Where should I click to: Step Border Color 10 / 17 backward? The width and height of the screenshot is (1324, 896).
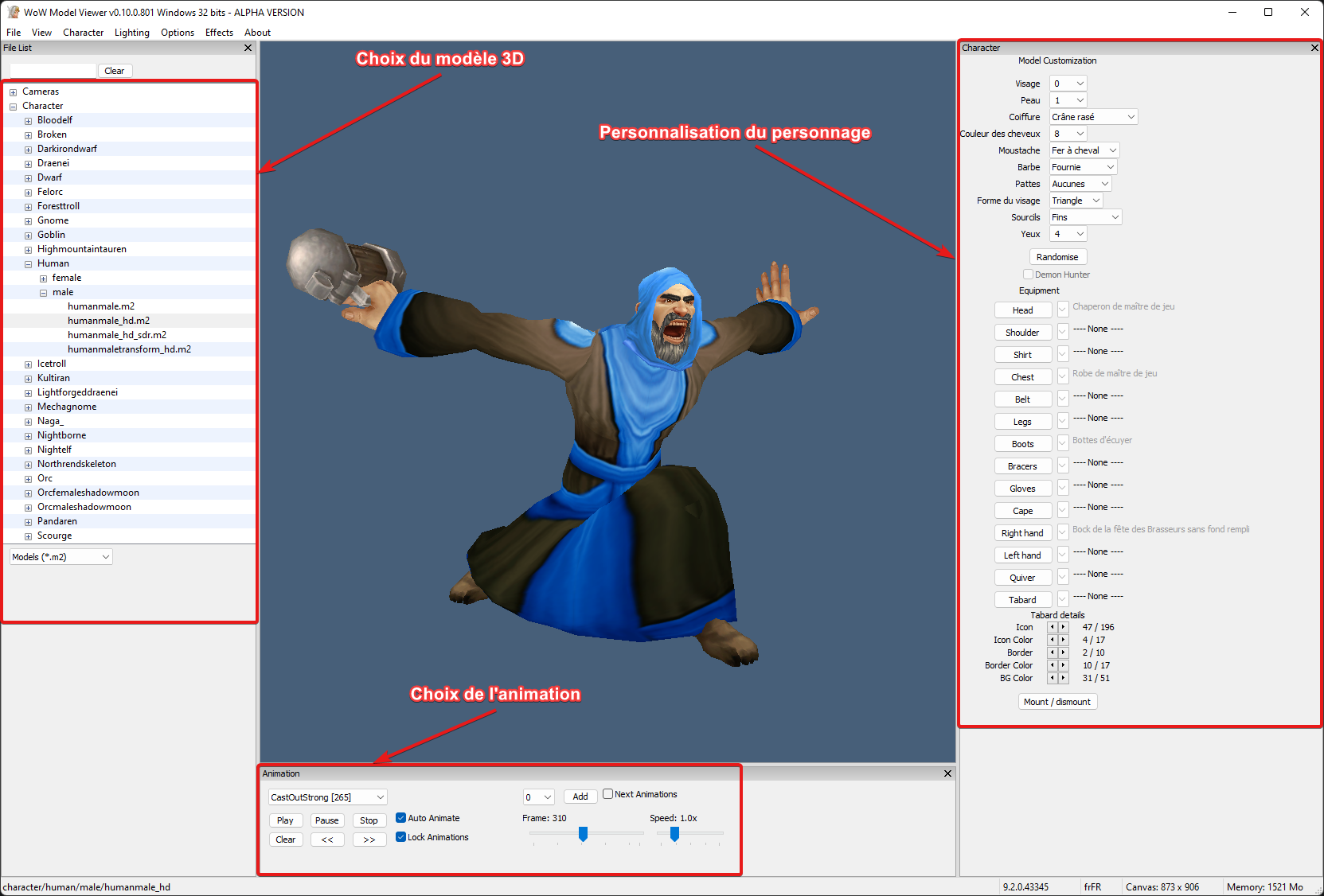[x=1052, y=665]
